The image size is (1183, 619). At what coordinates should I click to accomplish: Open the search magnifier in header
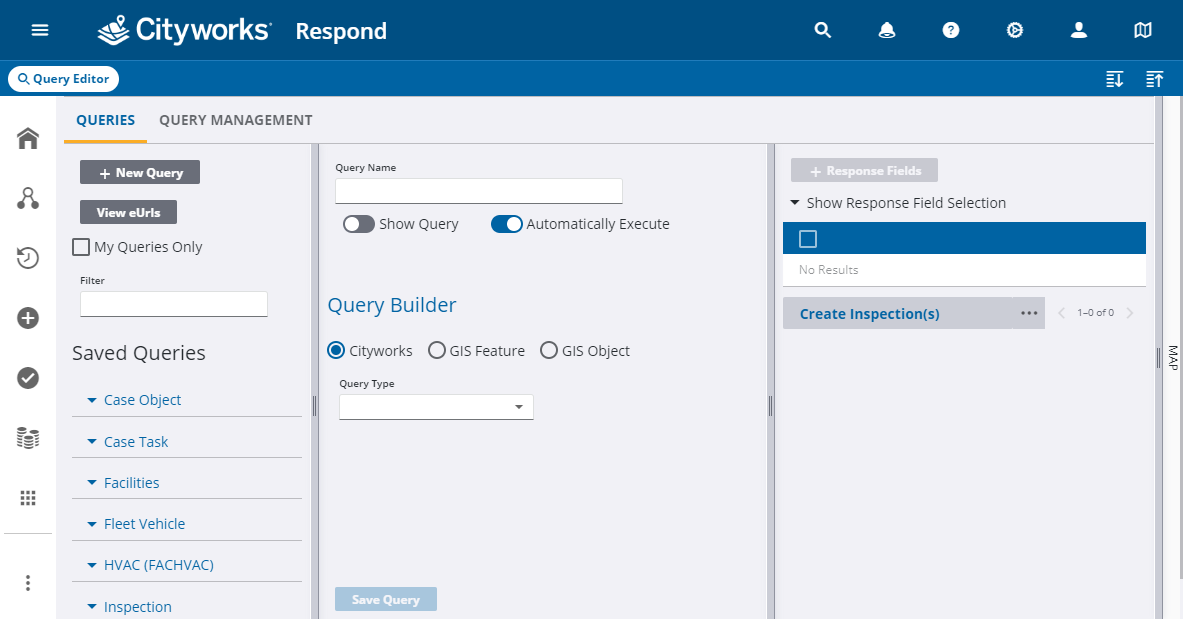(x=822, y=30)
